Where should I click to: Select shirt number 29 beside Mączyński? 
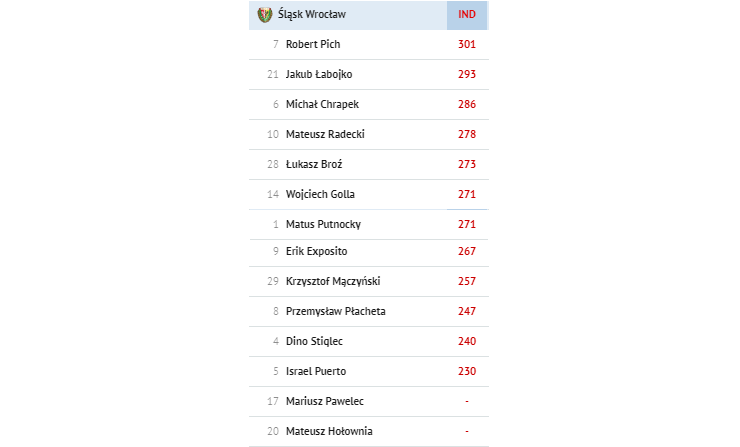(273, 281)
